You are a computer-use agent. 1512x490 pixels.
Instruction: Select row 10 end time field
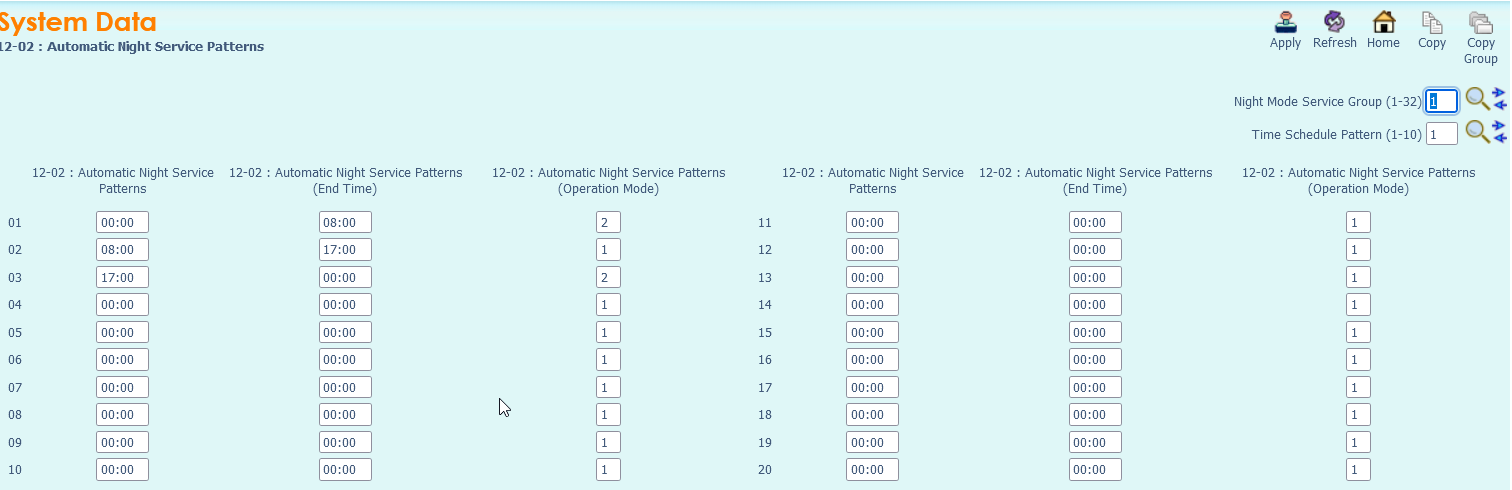coord(345,469)
